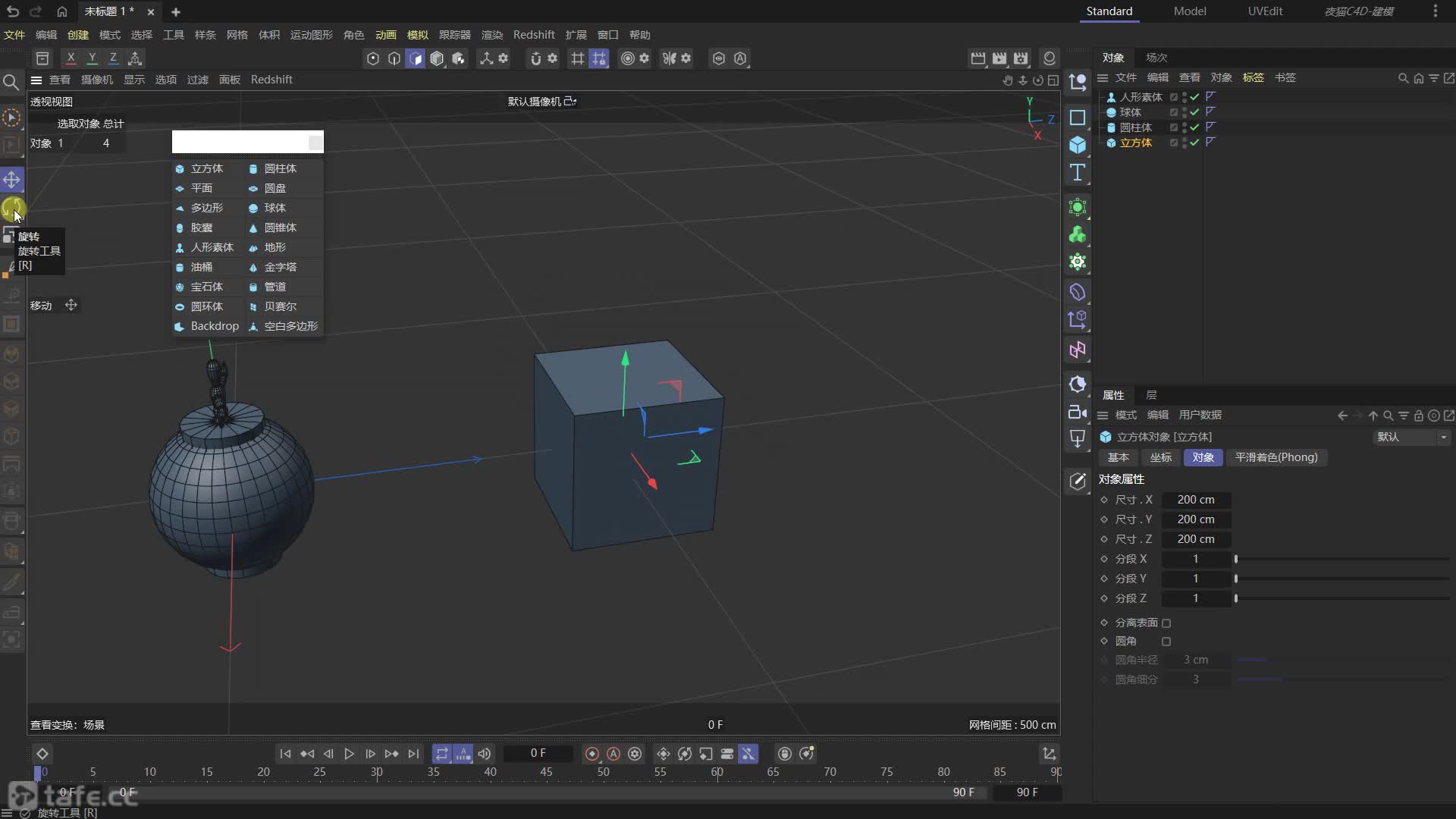
Task: Lock the Z axis
Action: (113, 58)
